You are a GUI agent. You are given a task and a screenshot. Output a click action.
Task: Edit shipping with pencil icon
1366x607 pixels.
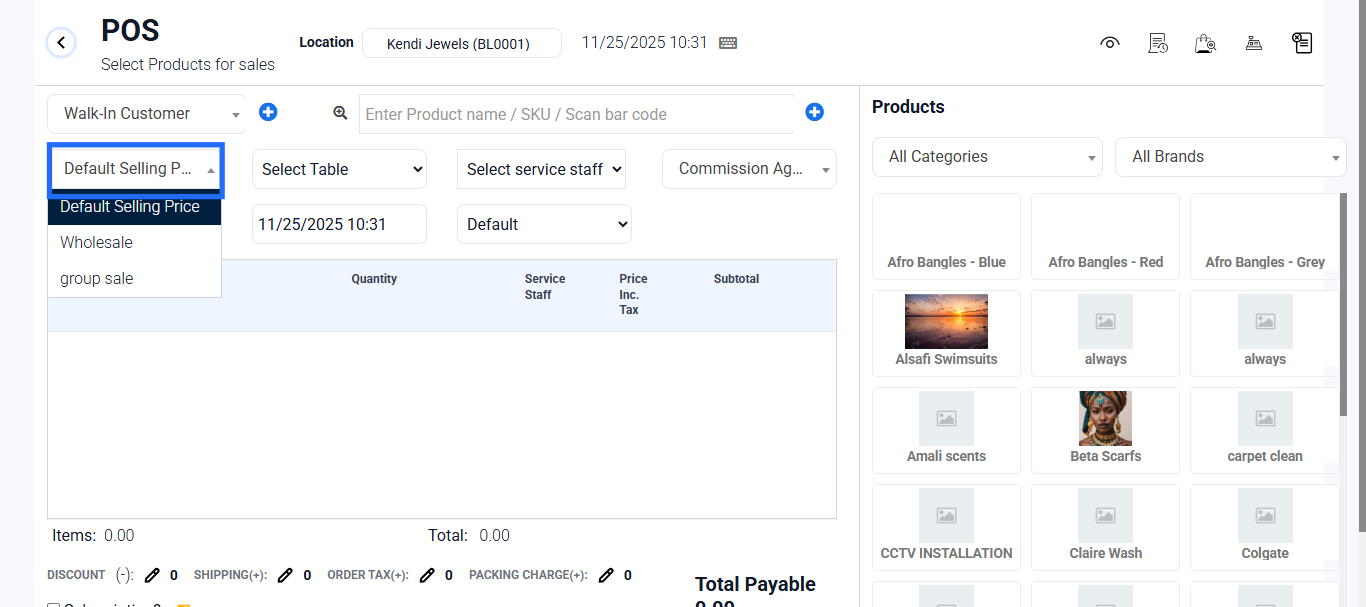(285, 575)
